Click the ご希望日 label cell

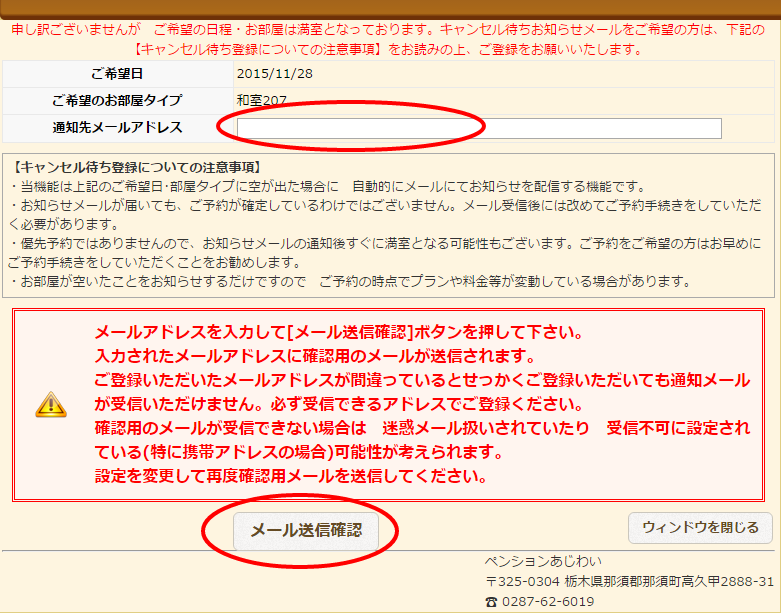(x=118, y=74)
